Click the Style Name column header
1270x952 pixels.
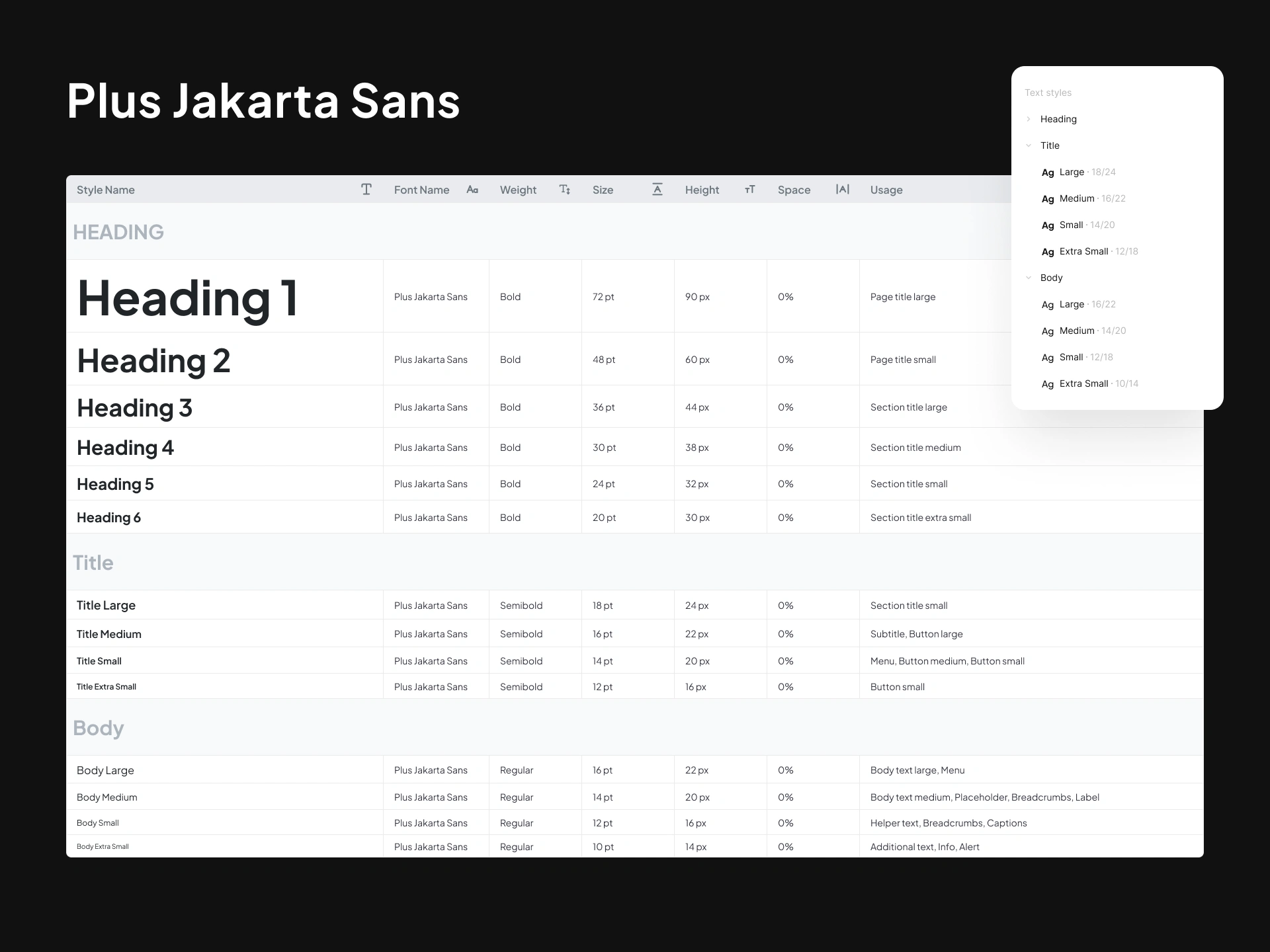106,190
